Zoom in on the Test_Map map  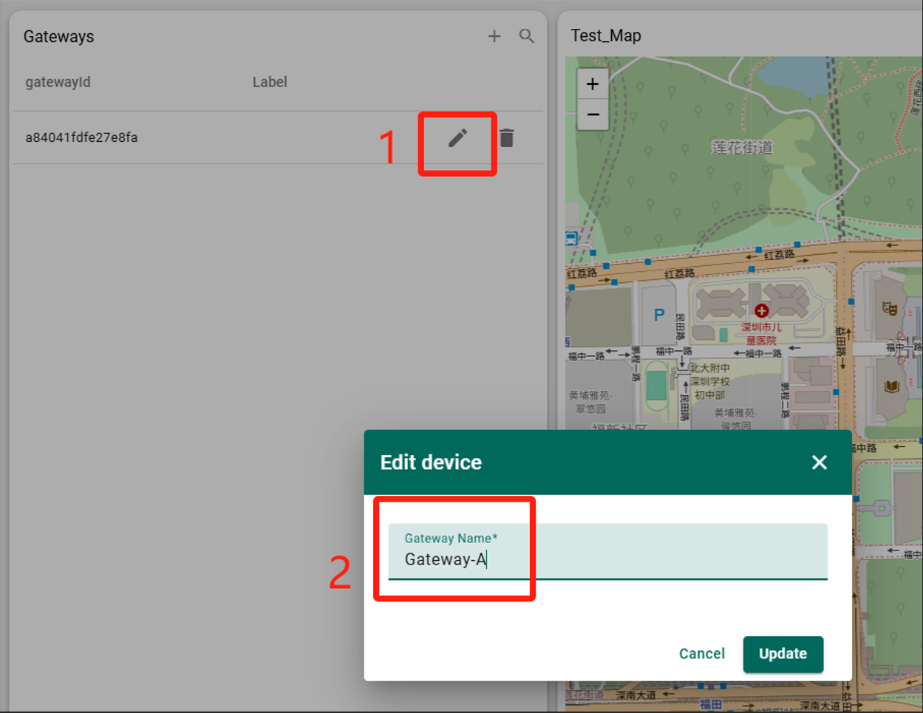coord(592,84)
